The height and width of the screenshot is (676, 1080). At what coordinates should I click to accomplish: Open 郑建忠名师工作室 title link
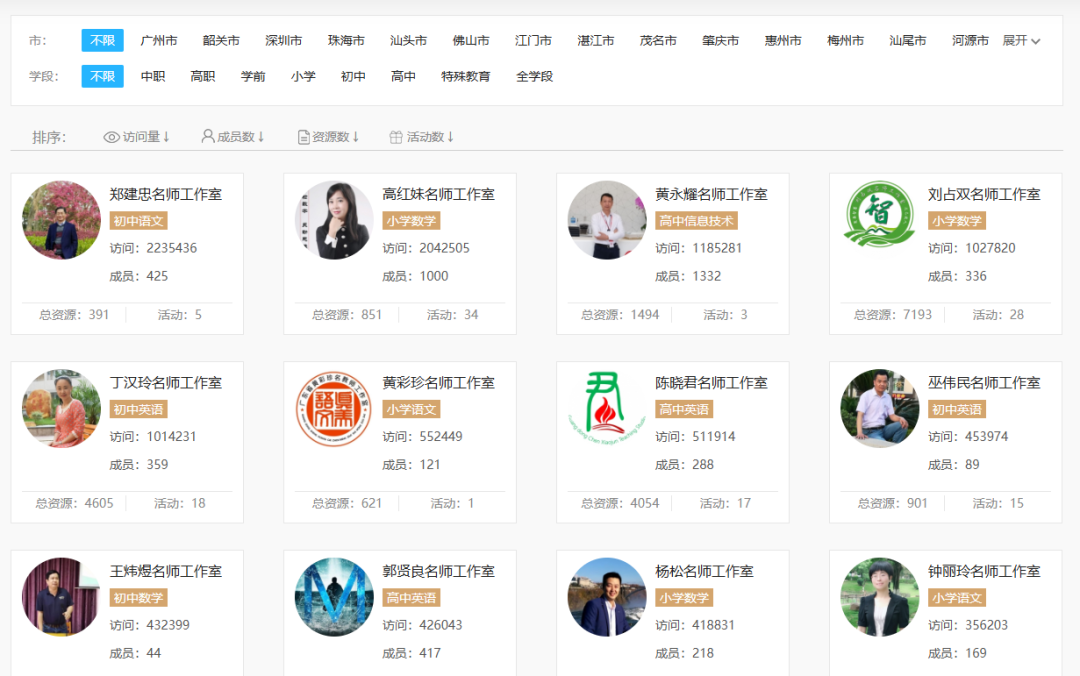click(x=166, y=194)
